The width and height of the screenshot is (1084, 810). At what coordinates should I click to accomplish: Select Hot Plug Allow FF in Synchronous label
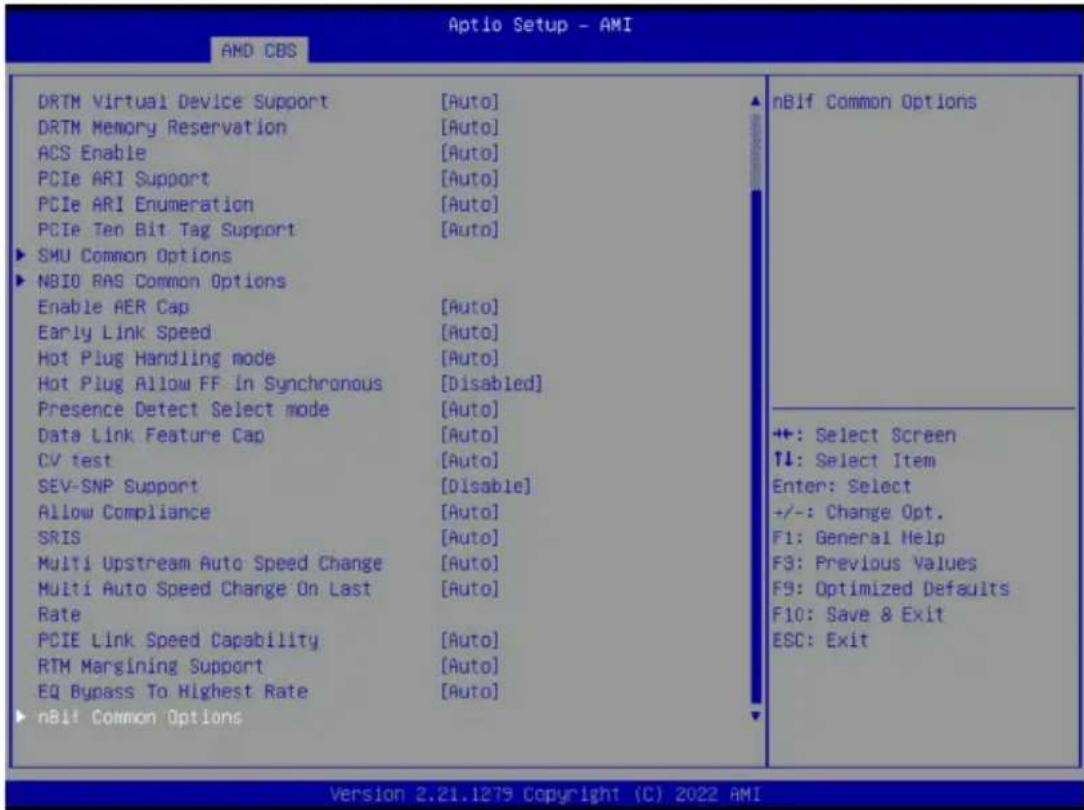[210, 384]
